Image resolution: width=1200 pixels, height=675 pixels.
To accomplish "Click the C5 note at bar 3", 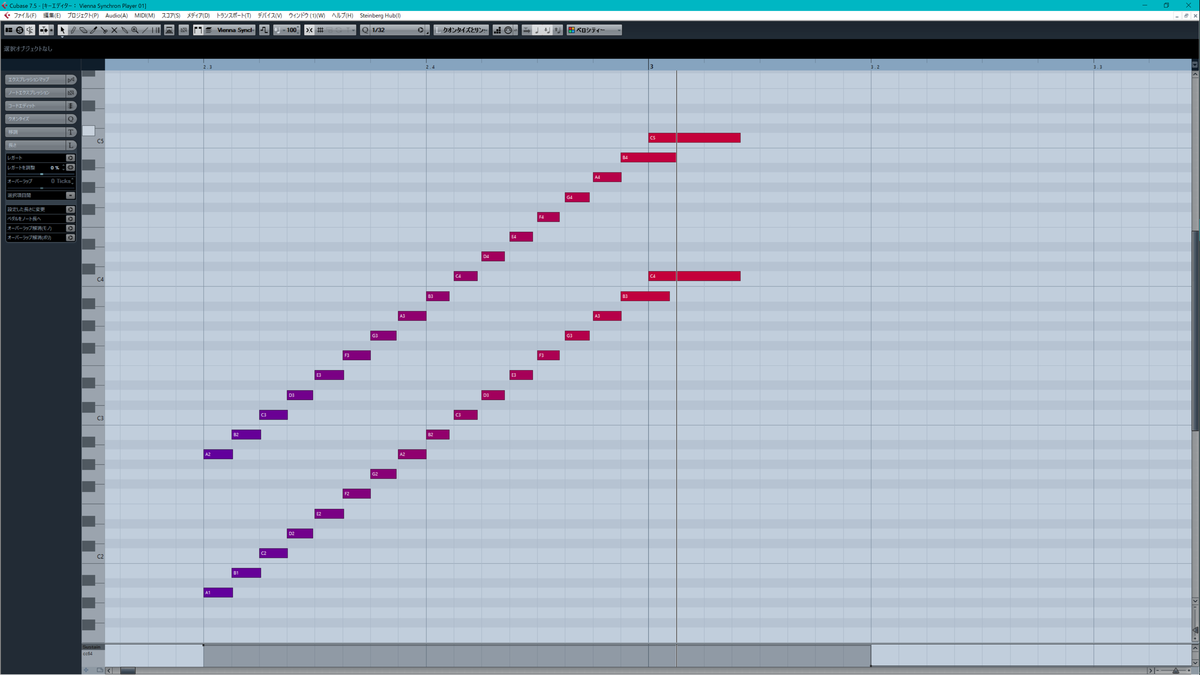I will (694, 138).
